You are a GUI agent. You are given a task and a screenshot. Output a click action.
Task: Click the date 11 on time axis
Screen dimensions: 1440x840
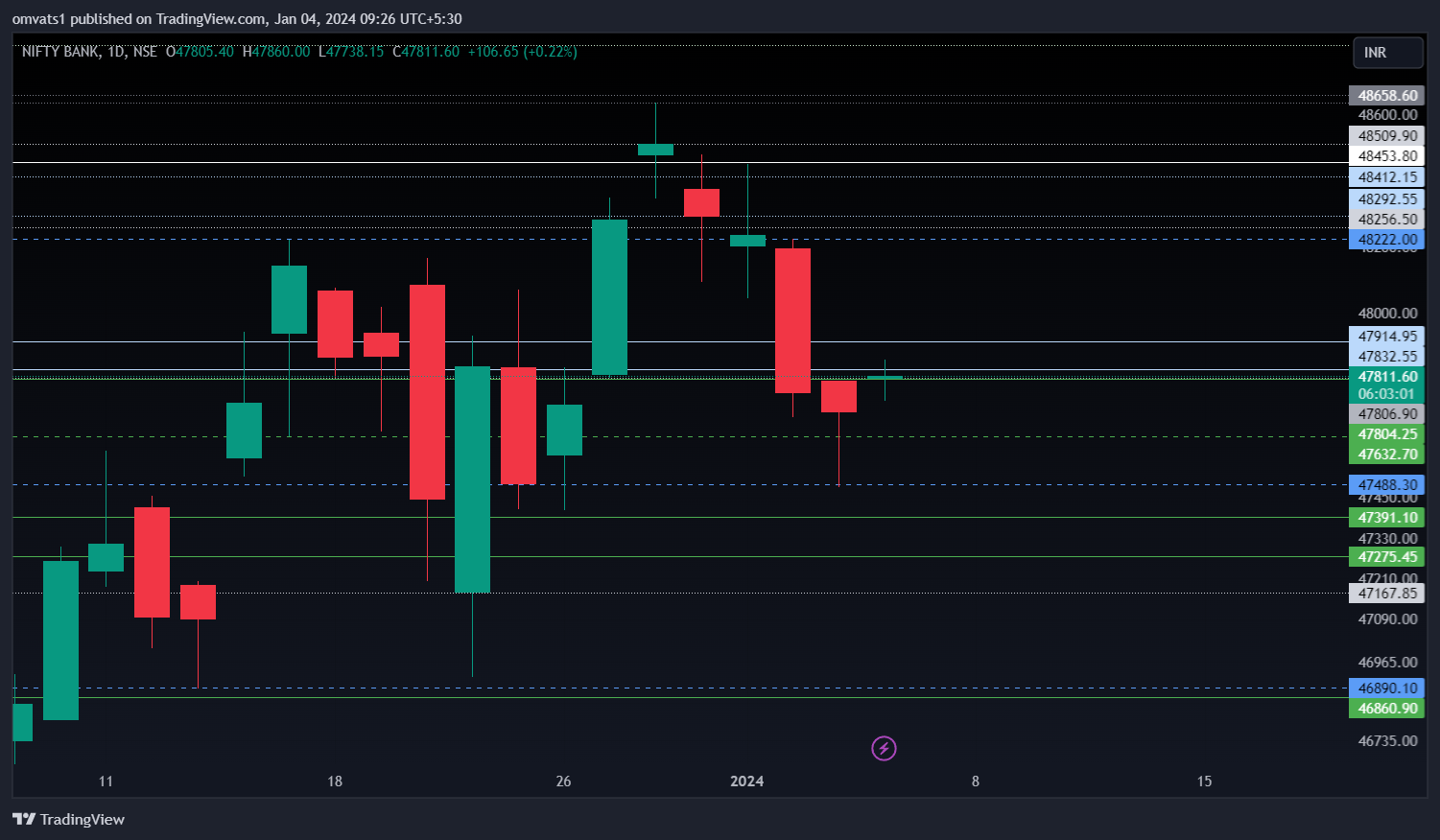point(106,781)
